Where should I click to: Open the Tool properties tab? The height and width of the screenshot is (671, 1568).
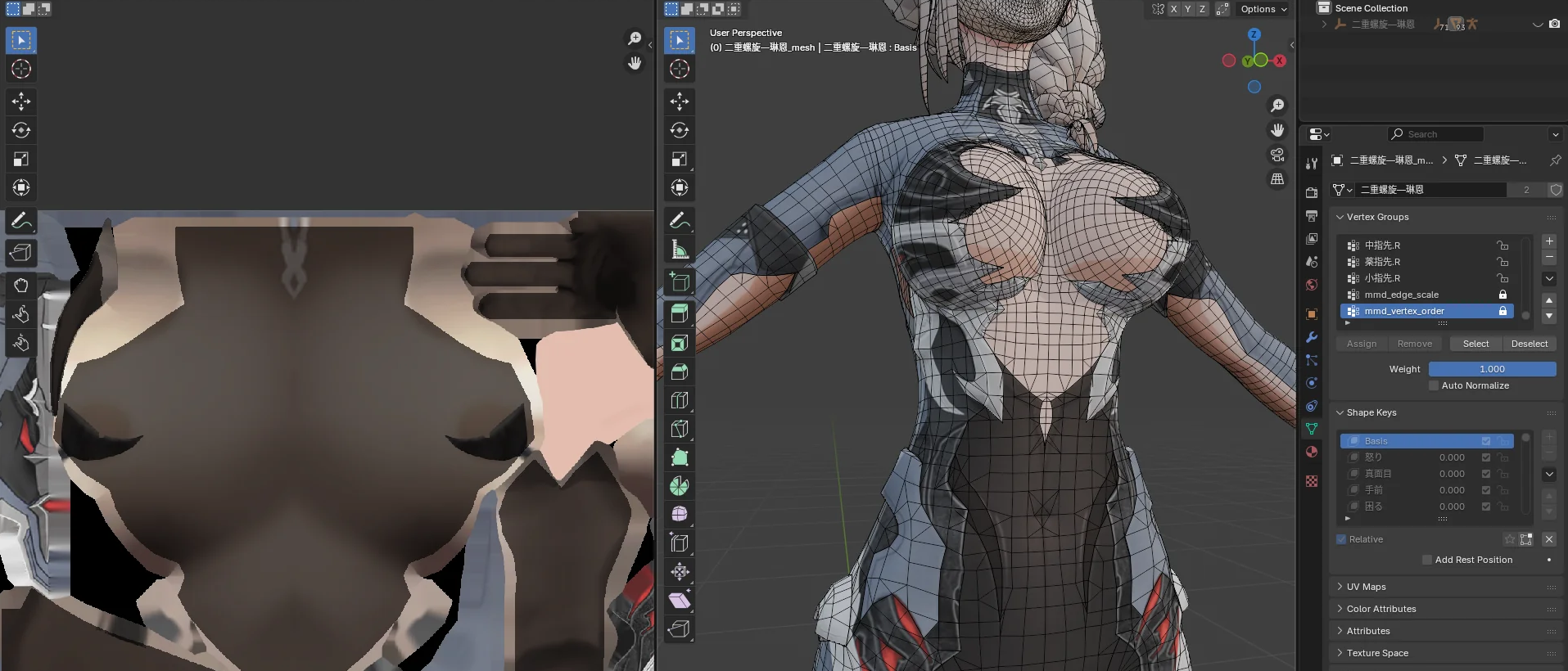click(x=1311, y=164)
